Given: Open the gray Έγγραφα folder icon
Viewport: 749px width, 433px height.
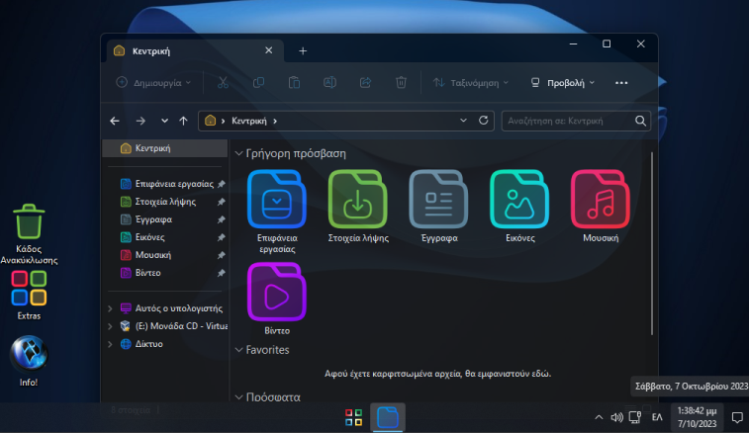Looking at the screenshot, I should 439,199.
